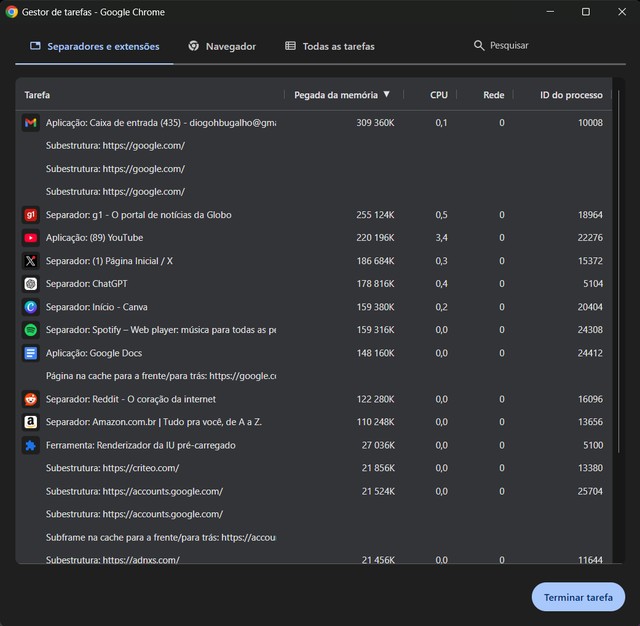The height and width of the screenshot is (626, 640).
Task: Click the Spotify tab icon
Action: pyautogui.click(x=31, y=330)
